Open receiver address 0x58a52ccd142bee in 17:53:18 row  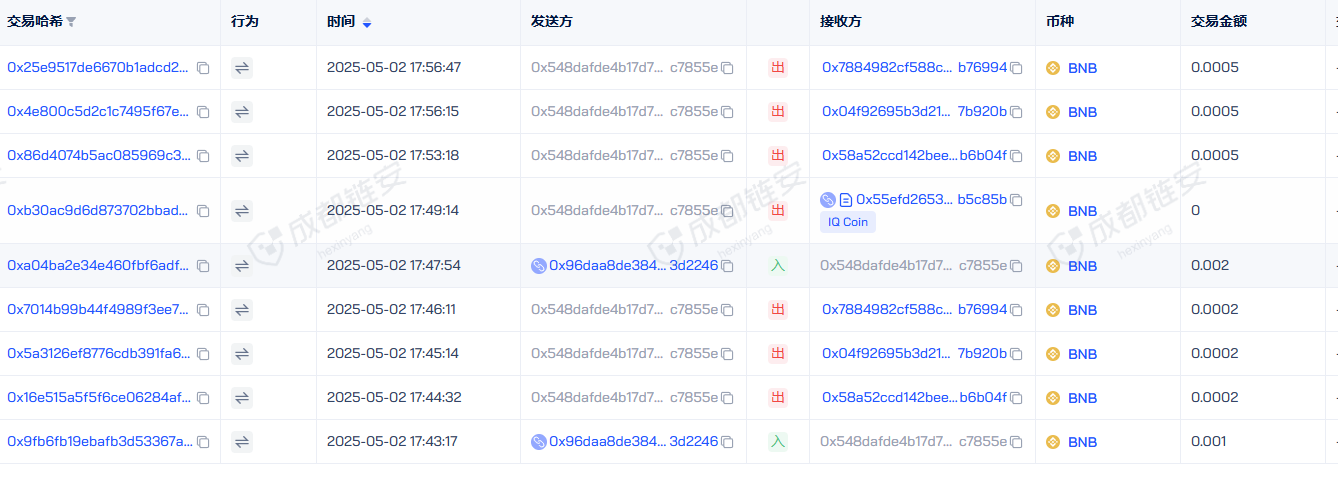[x=915, y=156]
